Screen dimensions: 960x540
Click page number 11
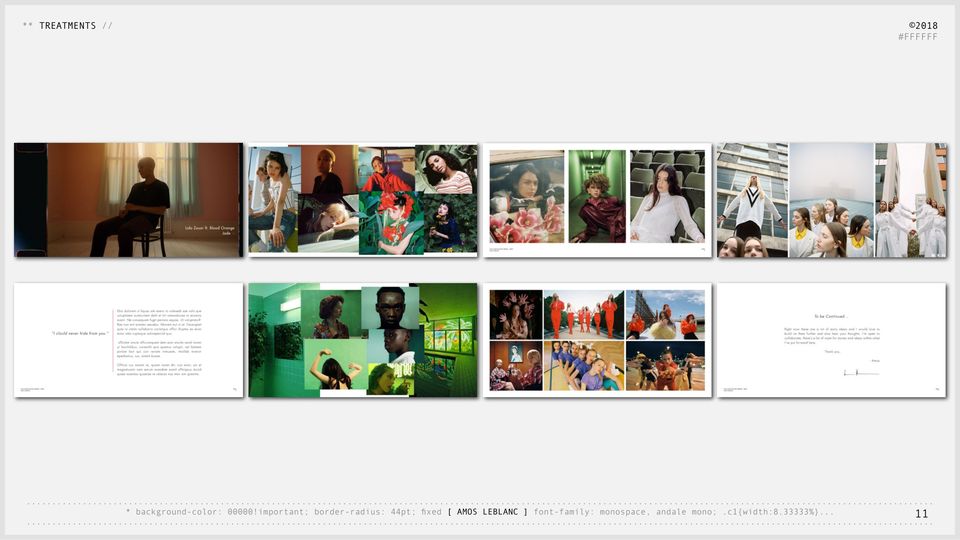921,514
